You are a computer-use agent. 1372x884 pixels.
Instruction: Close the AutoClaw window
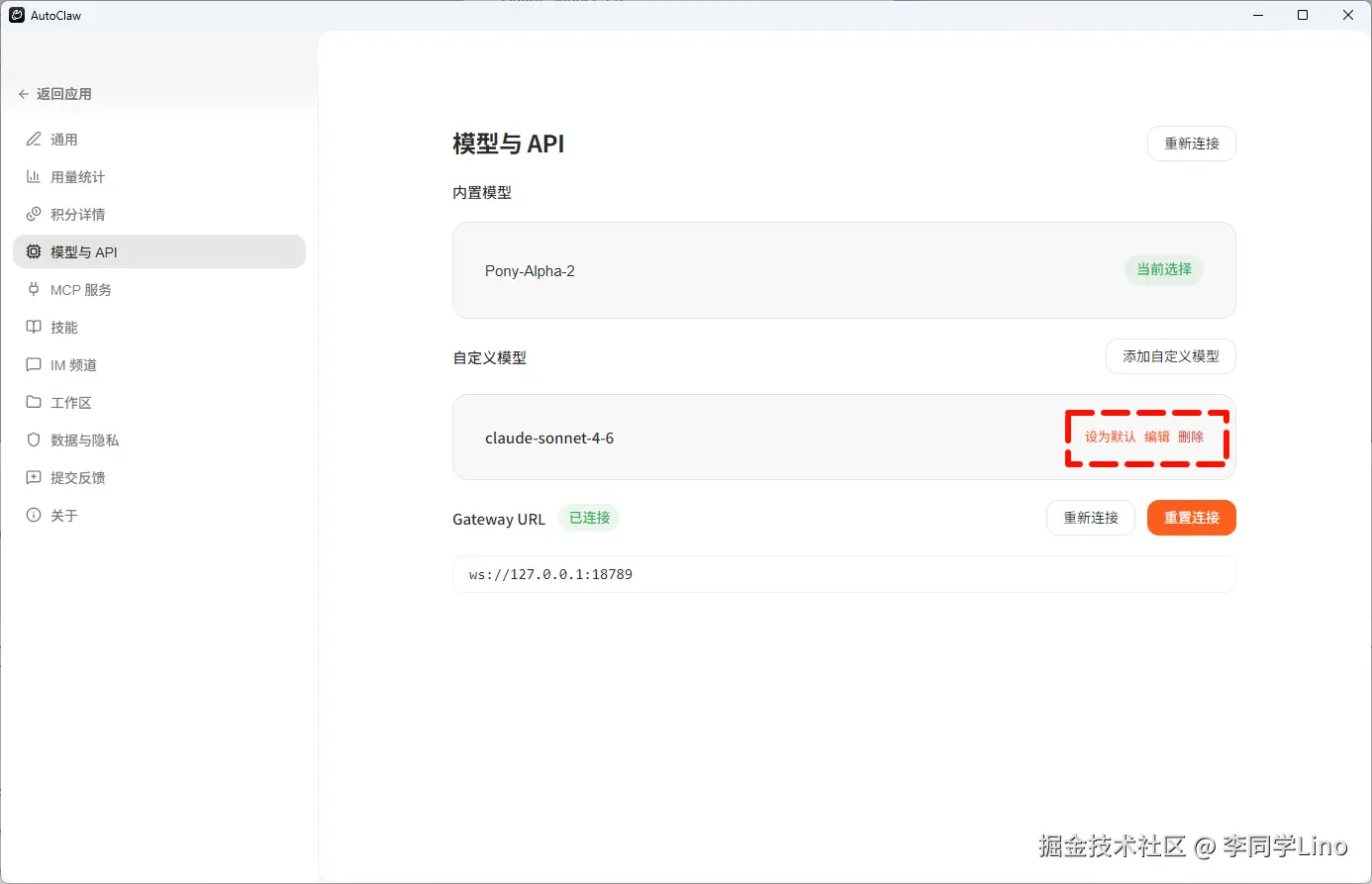[1348, 15]
